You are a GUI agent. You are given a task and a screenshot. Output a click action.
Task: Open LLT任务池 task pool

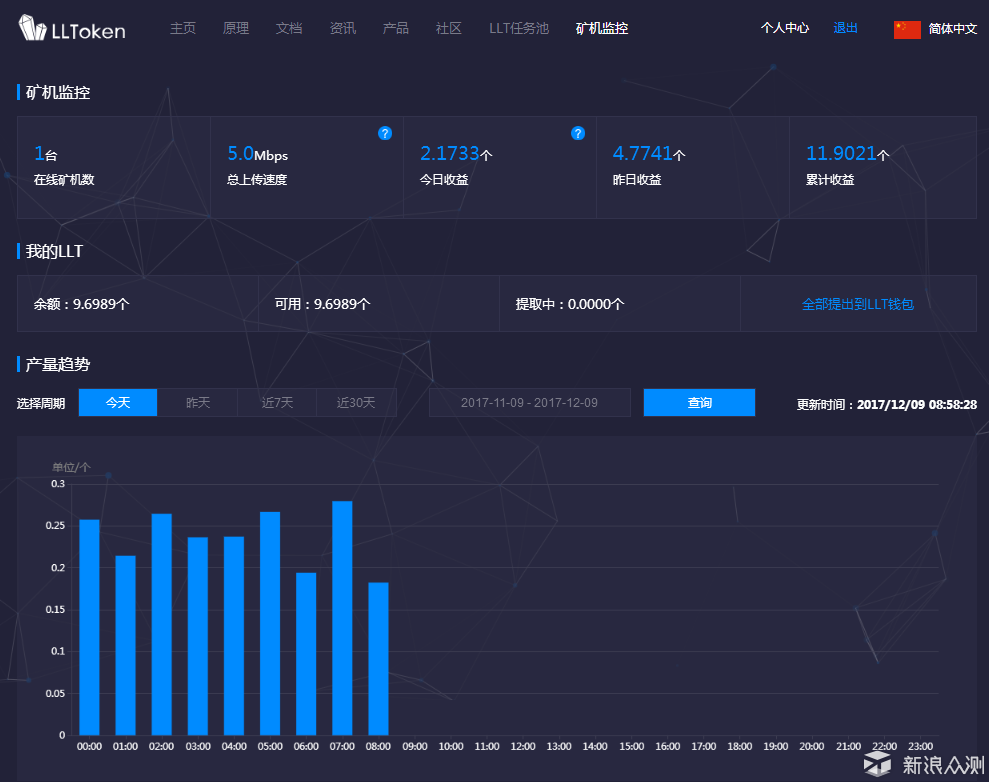point(519,28)
